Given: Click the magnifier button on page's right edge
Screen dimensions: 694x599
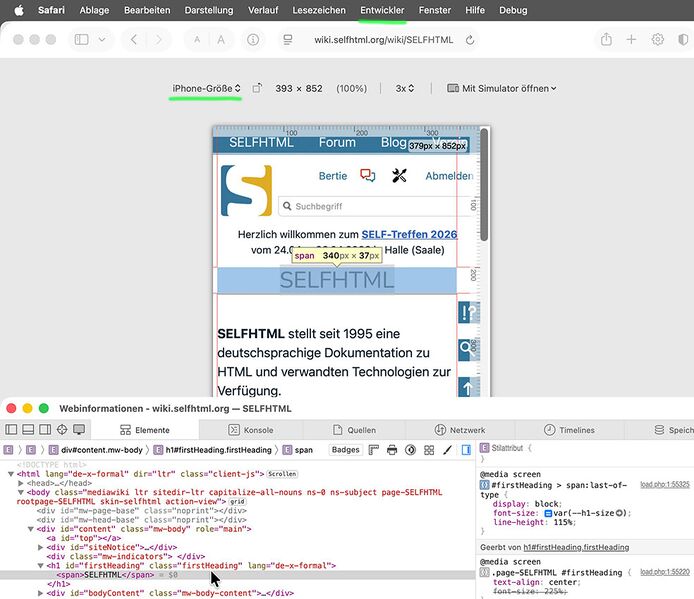Looking at the screenshot, I should [x=469, y=350].
